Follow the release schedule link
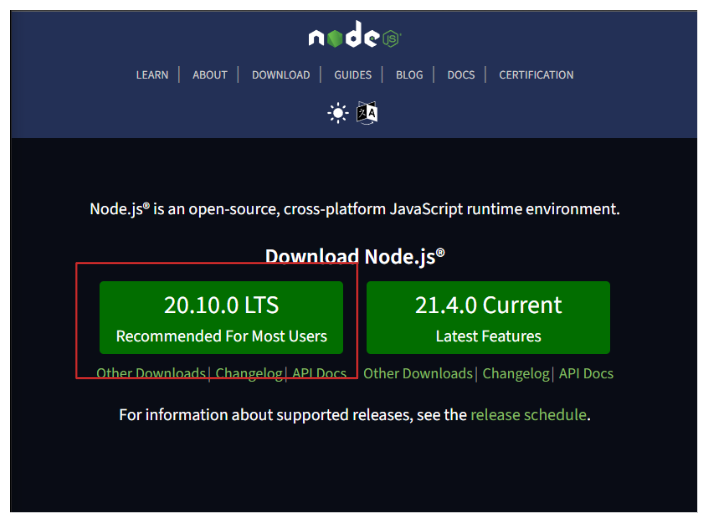Image resolution: width=707 pixels, height=522 pixels. coord(528,415)
